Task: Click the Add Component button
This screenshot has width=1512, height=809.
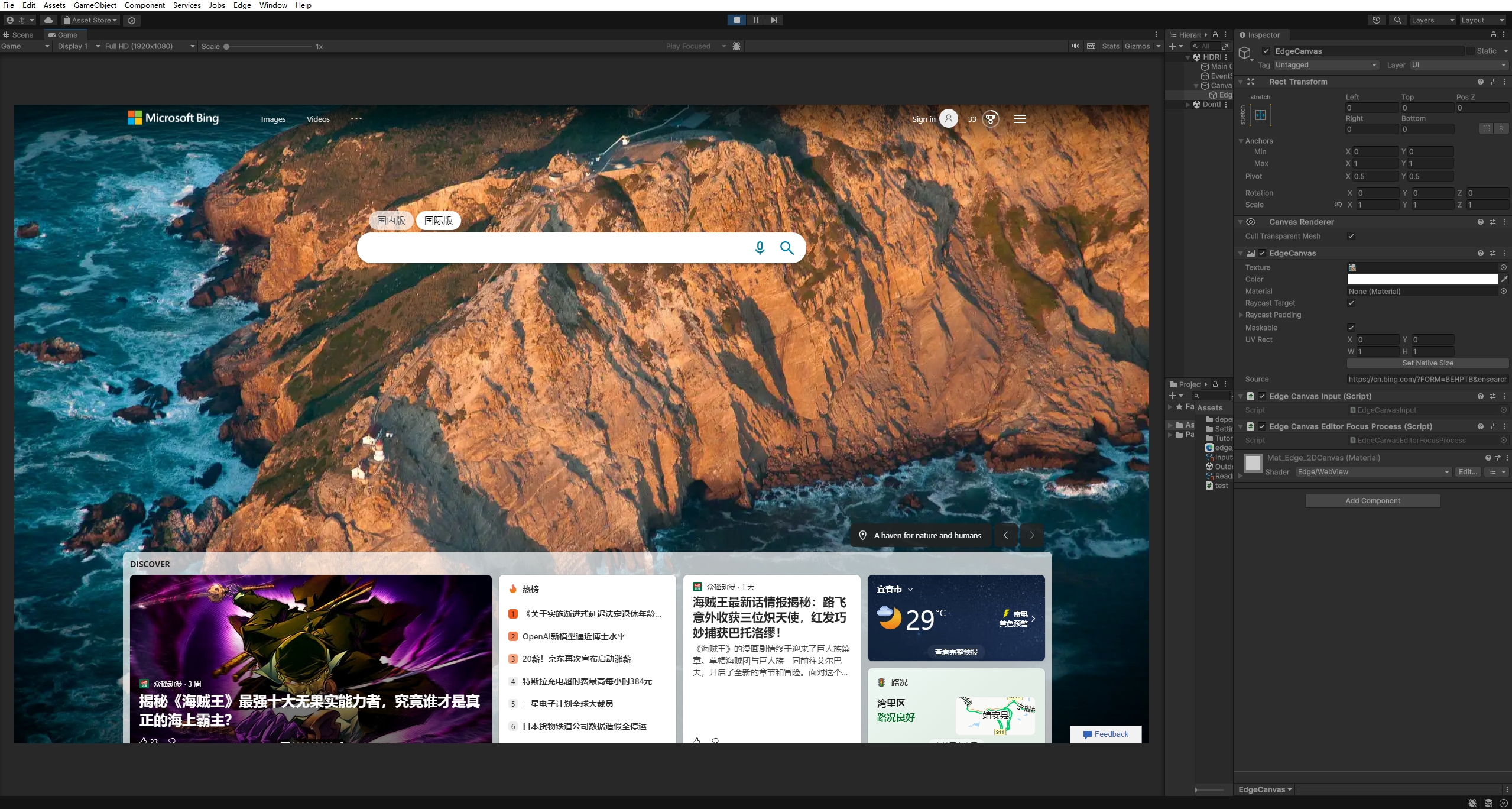Action: tap(1373, 501)
